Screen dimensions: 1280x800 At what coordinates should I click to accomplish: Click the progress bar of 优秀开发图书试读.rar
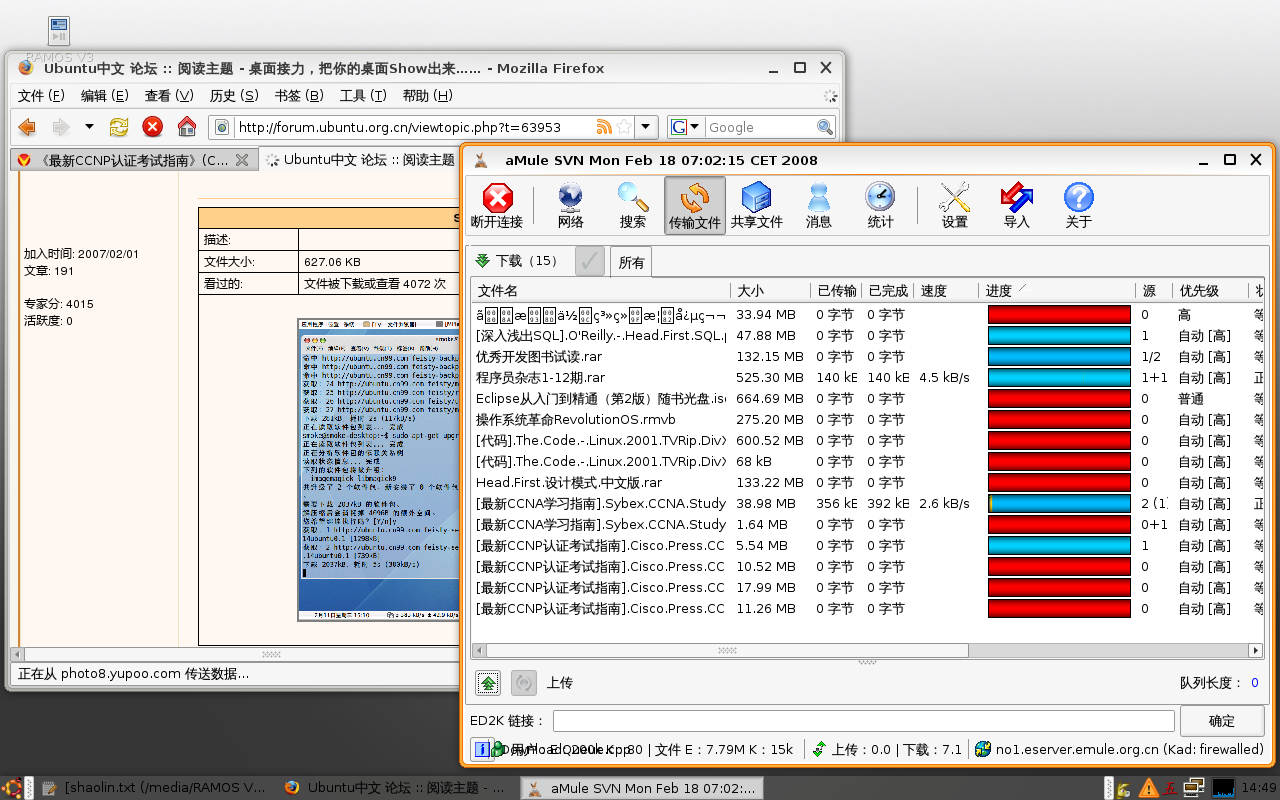(x=1059, y=356)
